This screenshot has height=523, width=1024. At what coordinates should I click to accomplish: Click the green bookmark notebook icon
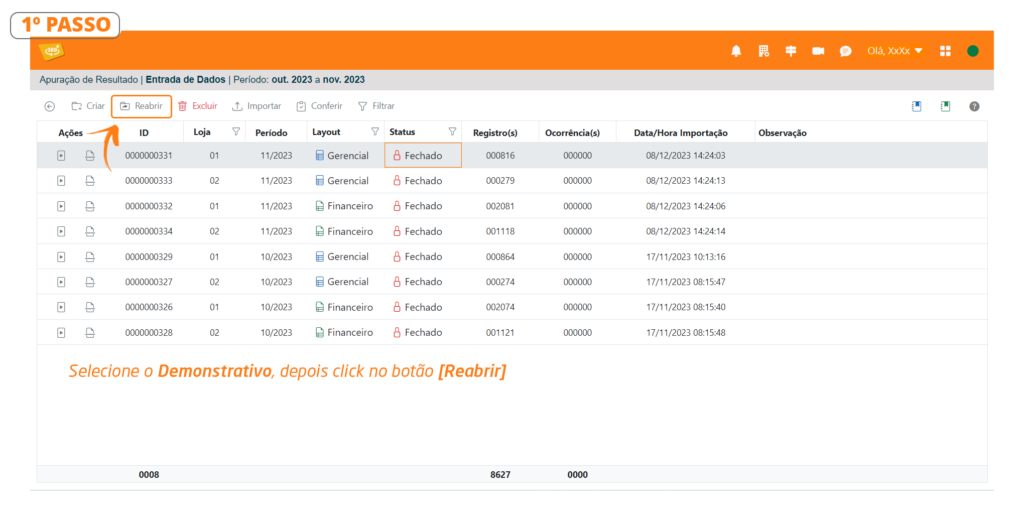[x=945, y=106]
